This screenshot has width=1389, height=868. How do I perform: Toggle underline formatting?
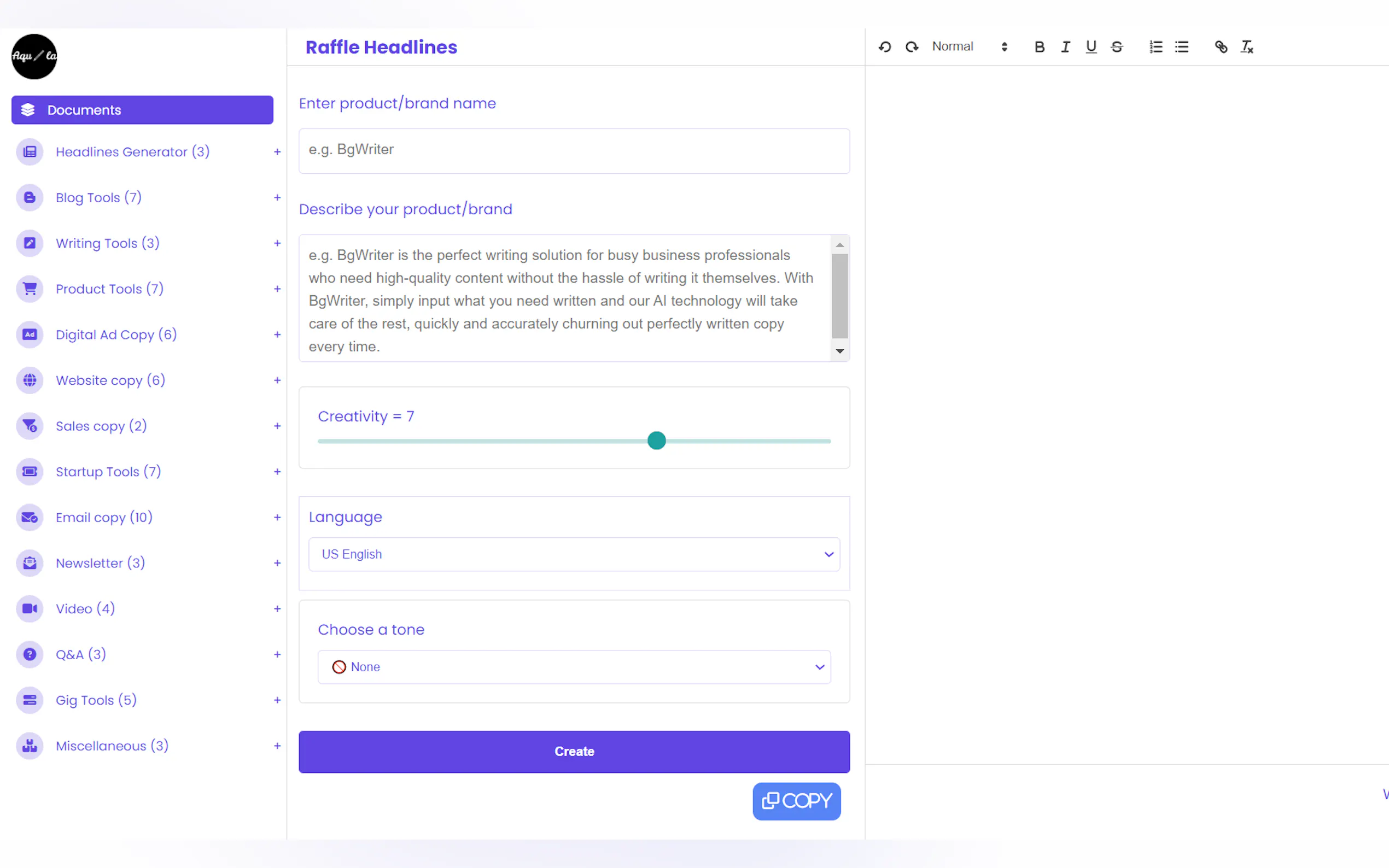[1091, 47]
